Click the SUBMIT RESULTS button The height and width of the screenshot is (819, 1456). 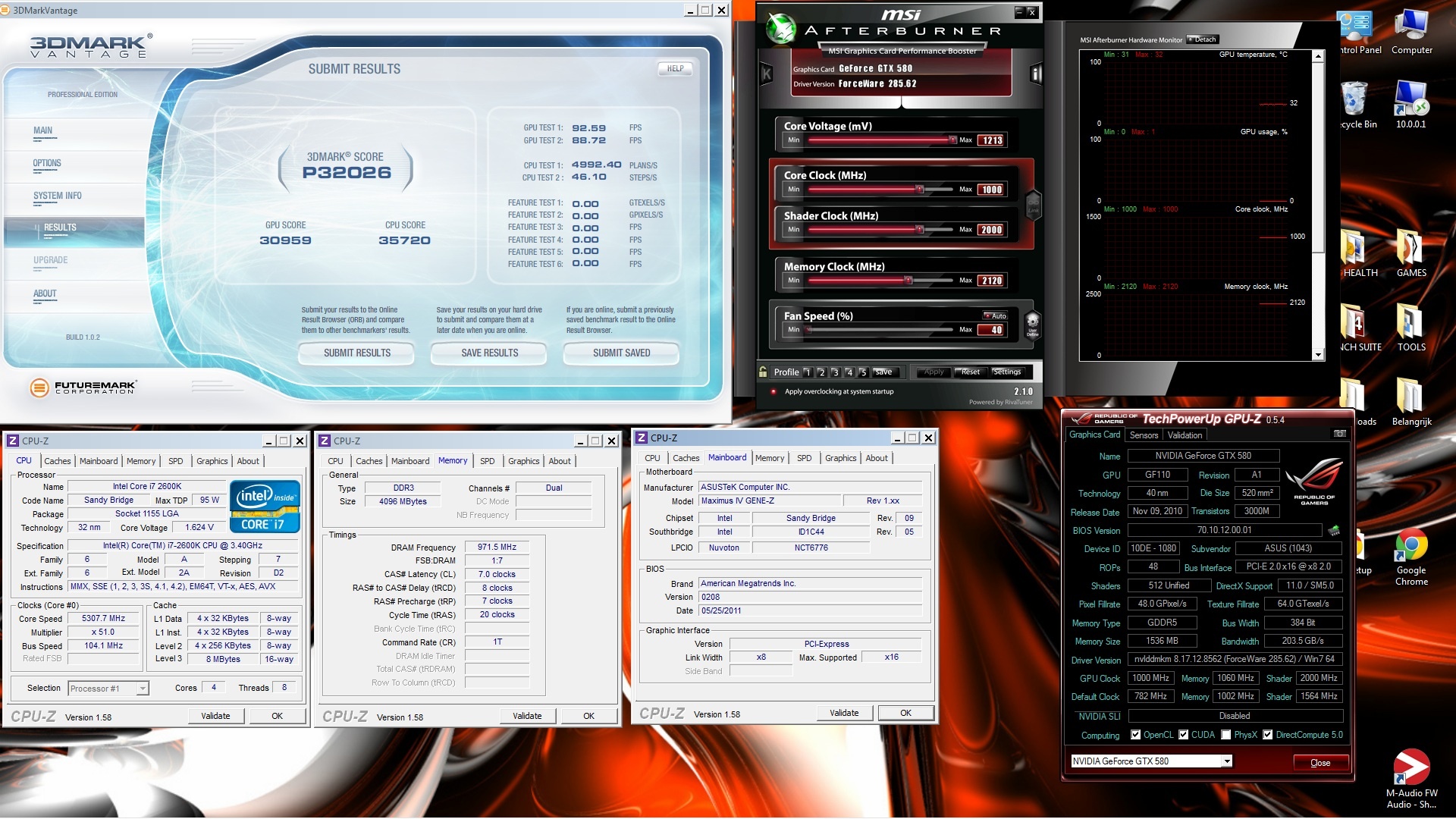pos(356,353)
